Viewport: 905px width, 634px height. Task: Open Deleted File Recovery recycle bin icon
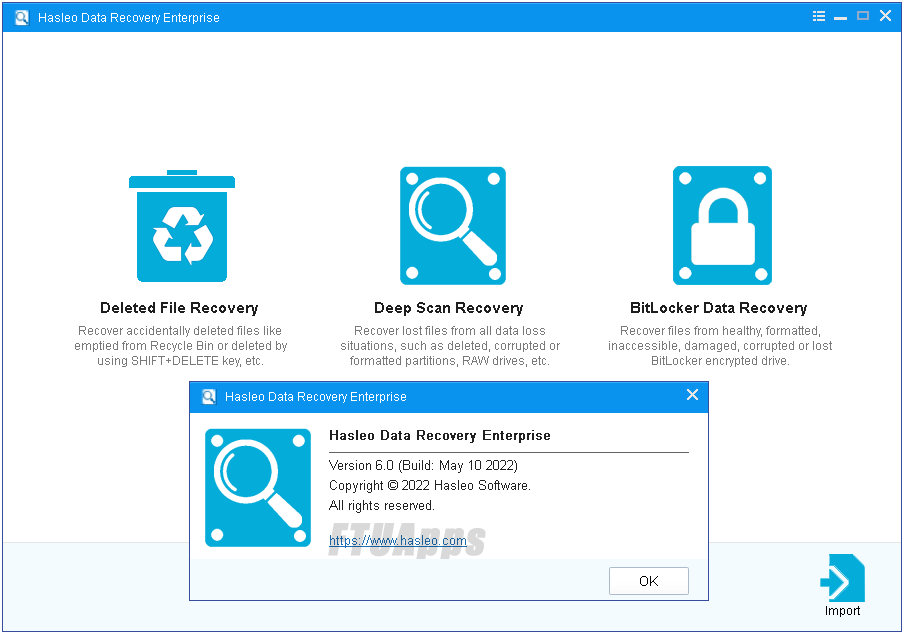182,226
